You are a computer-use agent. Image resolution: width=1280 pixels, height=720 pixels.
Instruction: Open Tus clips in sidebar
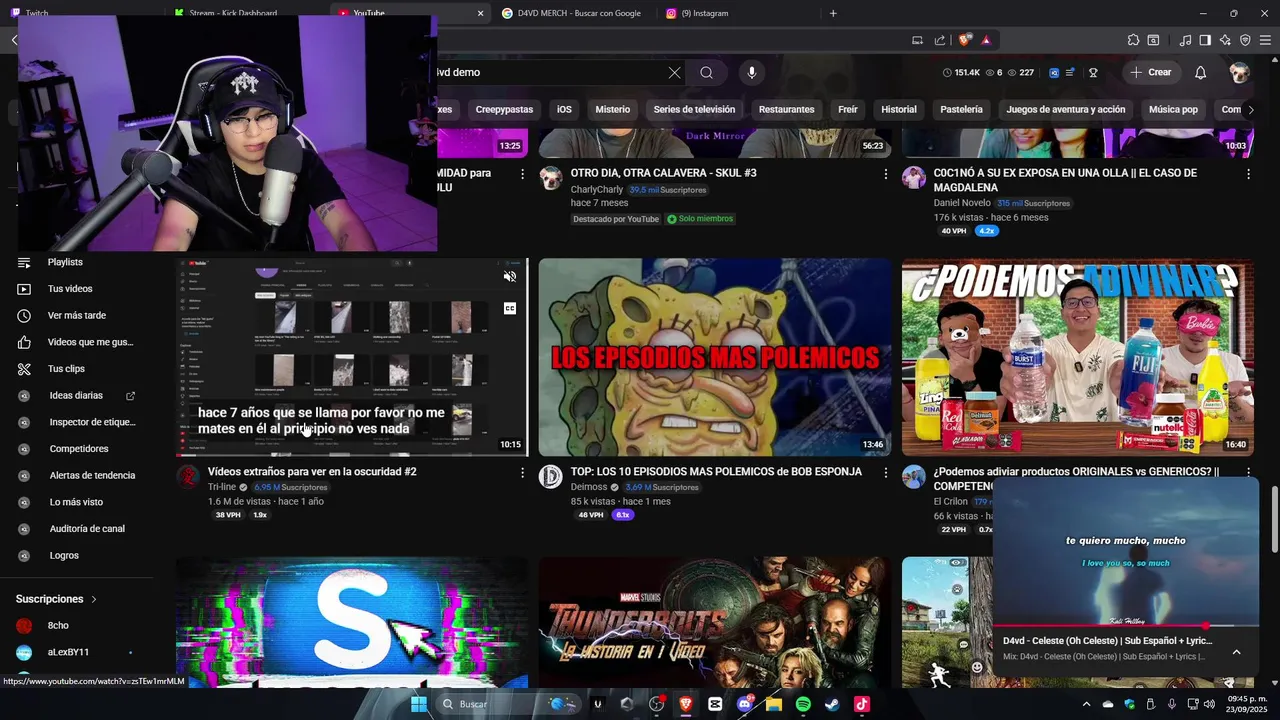80,369
